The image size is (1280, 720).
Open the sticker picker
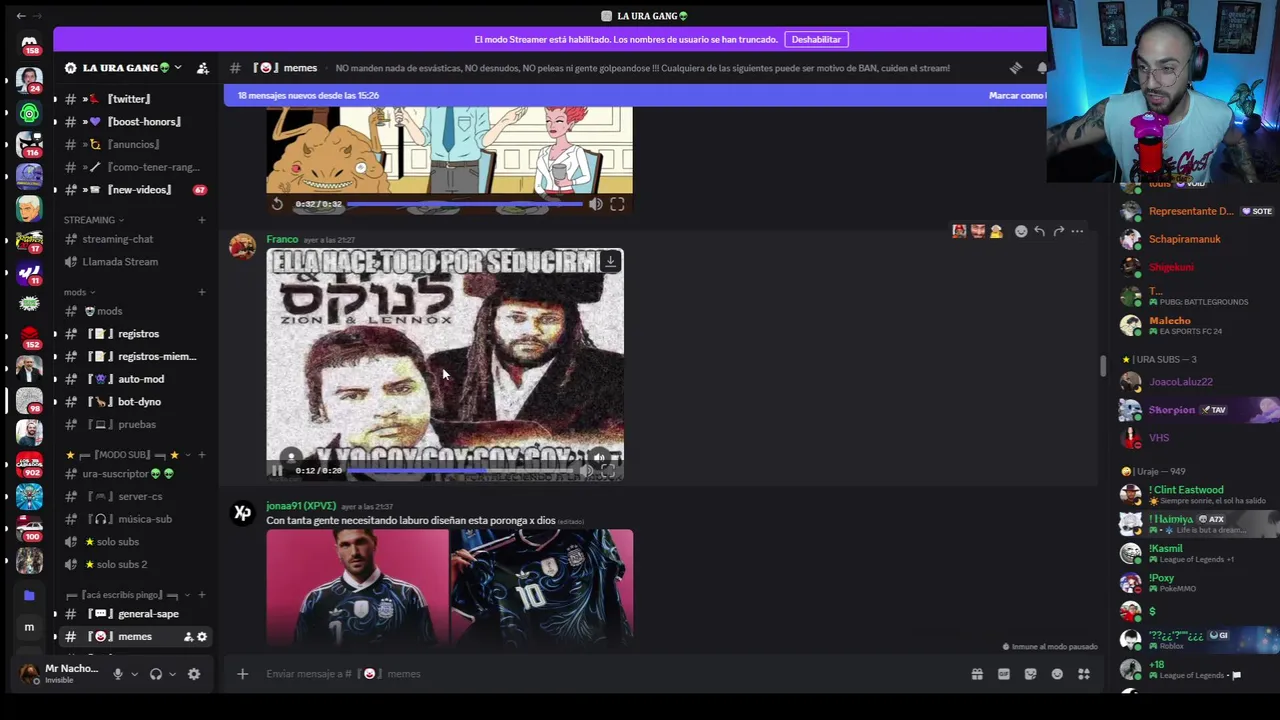[1030, 674]
